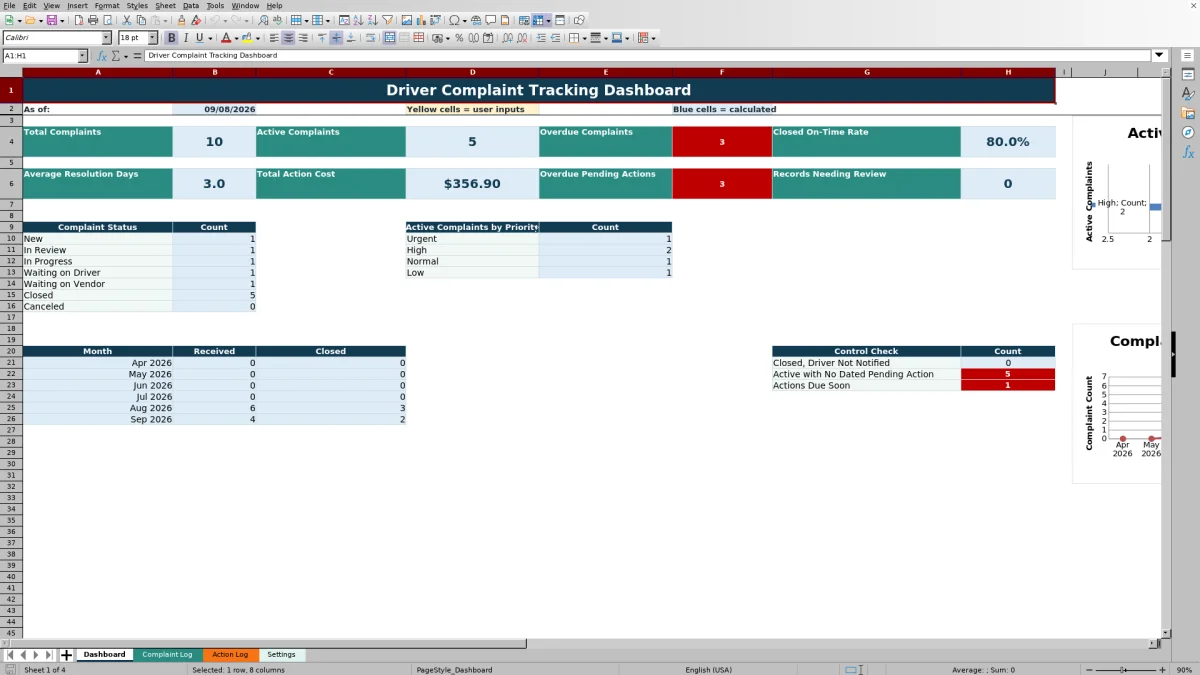
Task: Click the Spelling check icon
Action: (277, 20)
